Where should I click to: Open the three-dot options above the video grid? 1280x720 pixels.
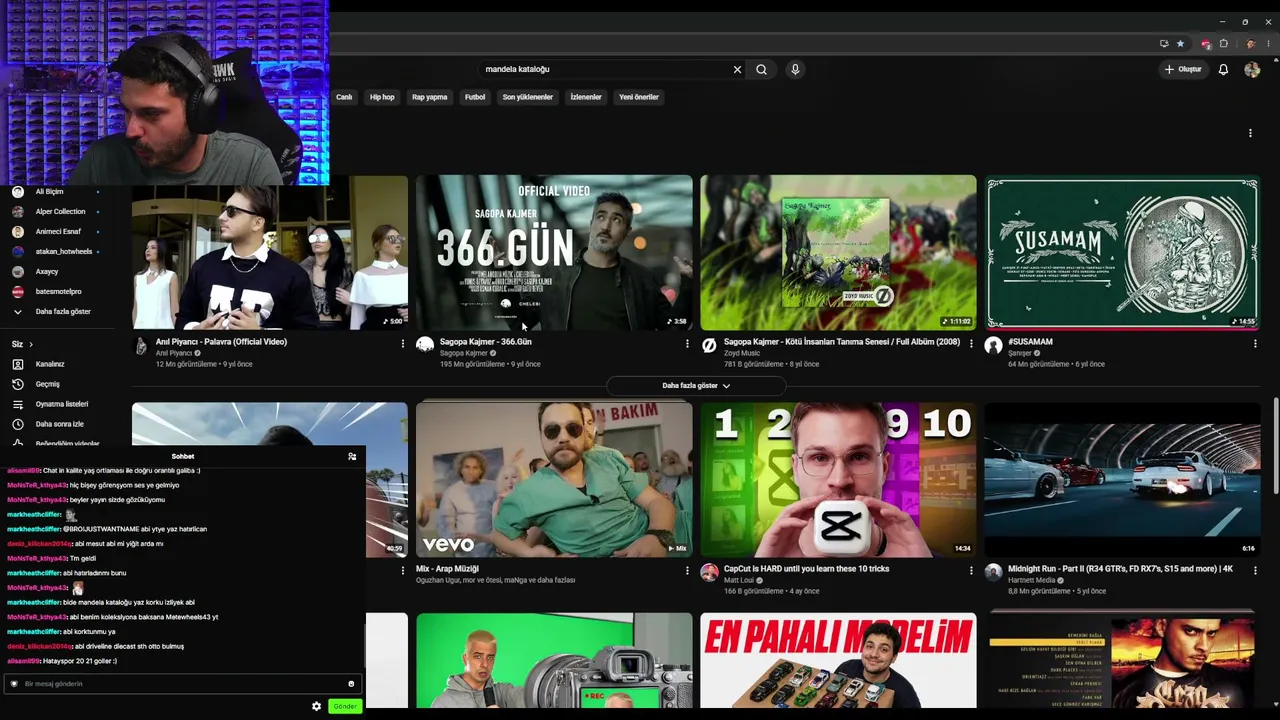1250,133
